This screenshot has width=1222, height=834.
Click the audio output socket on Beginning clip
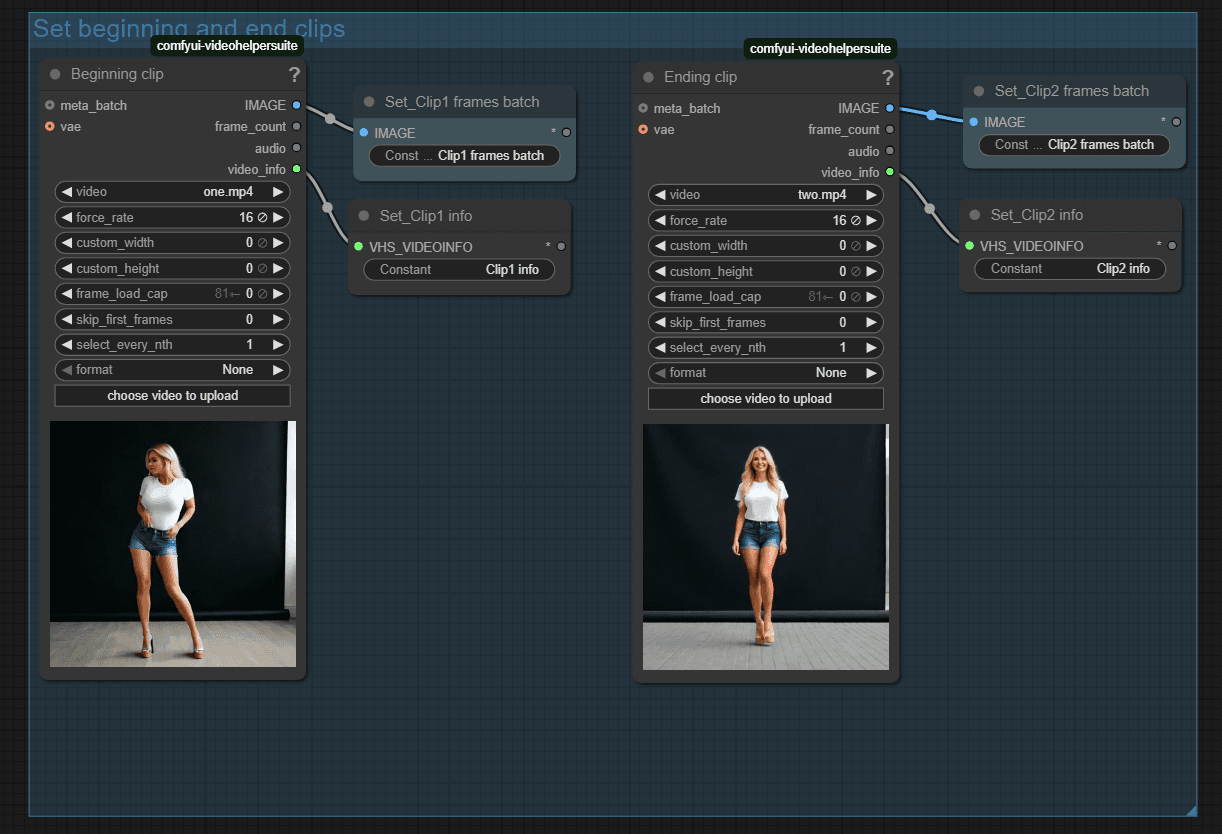pyautogui.click(x=296, y=148)
